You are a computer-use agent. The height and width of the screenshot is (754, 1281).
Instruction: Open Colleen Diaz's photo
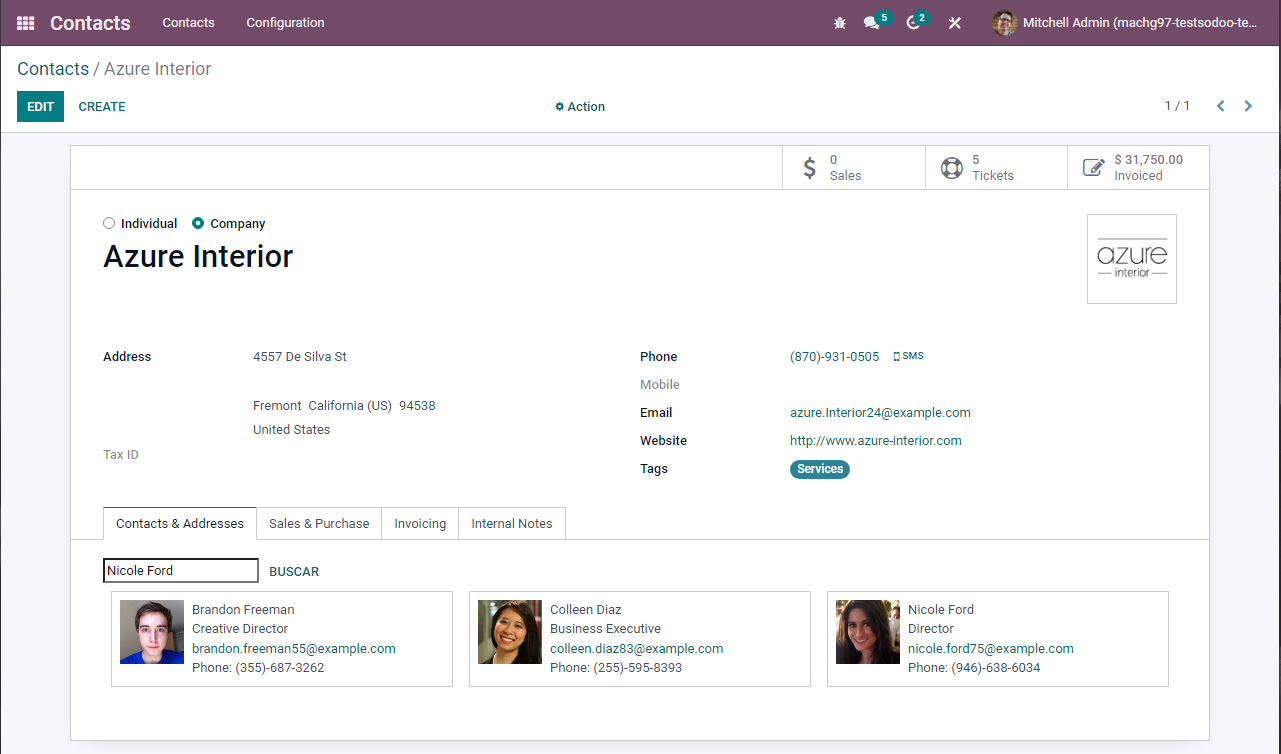pos(510,632)
